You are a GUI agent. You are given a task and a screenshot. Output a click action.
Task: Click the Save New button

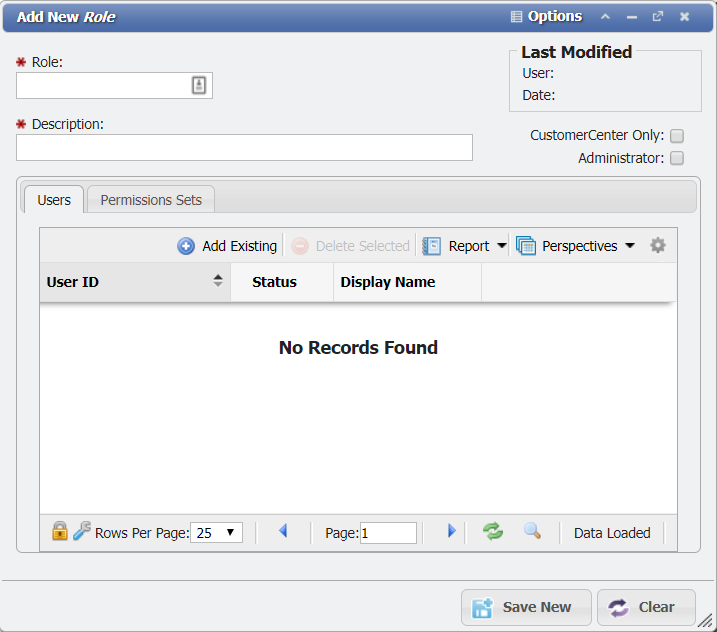click(x=524, y=607)
